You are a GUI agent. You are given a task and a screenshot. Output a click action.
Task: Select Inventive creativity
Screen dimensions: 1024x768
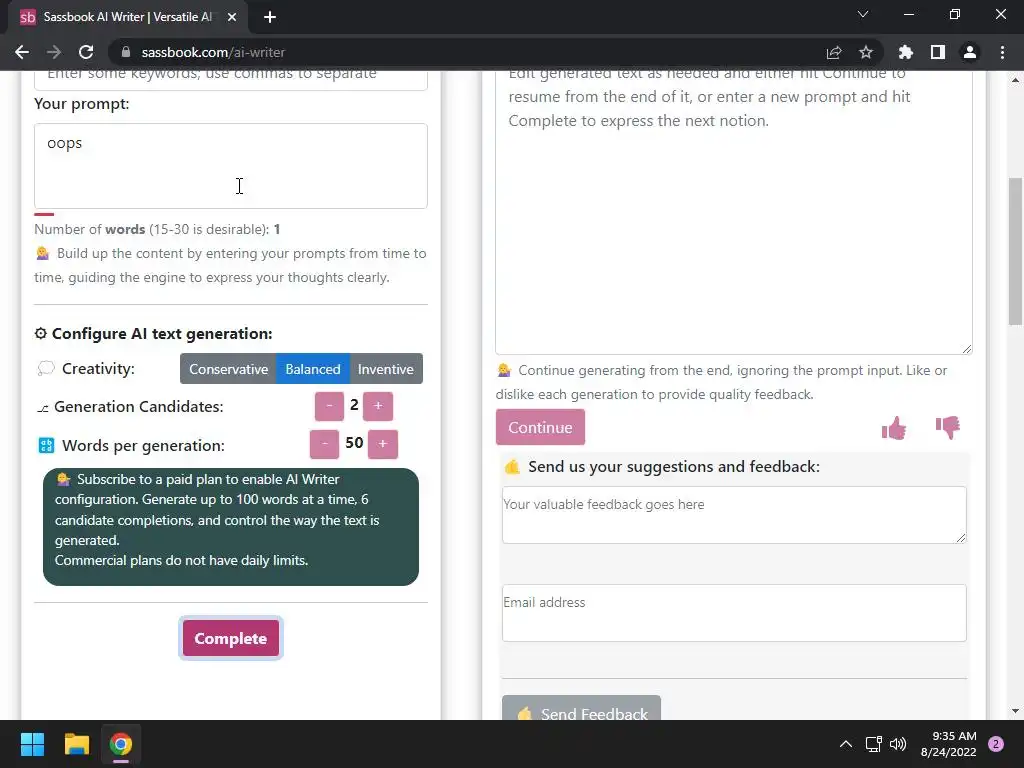[386, 369]
